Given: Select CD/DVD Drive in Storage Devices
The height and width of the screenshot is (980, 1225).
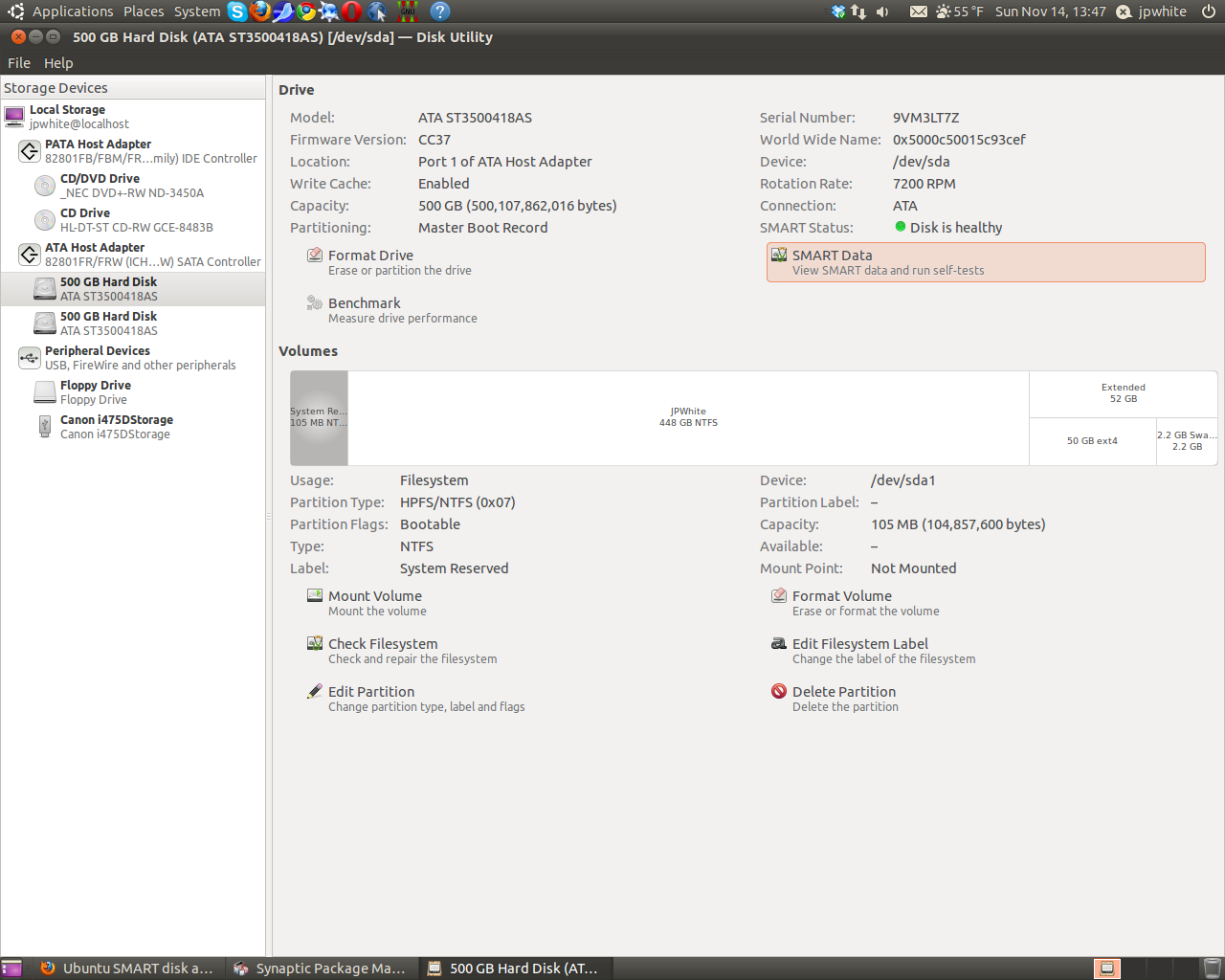Looking at the screenshot, I should (100, 186).
